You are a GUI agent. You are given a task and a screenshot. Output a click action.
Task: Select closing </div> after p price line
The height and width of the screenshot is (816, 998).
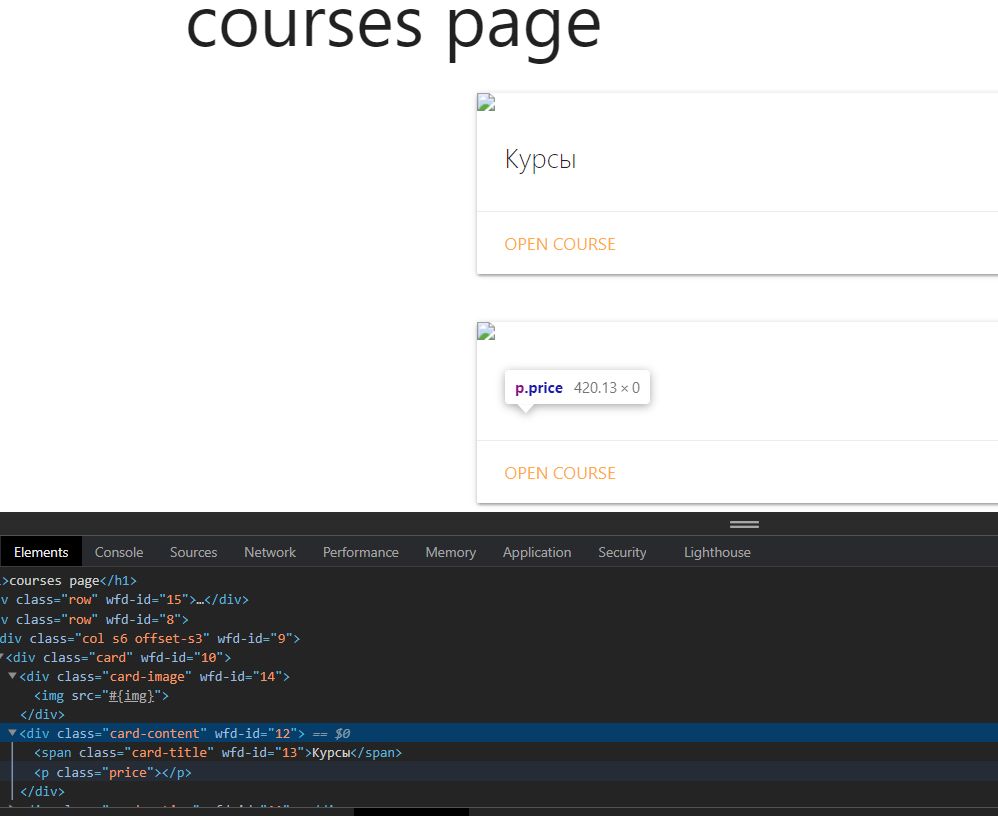point(42,792)
